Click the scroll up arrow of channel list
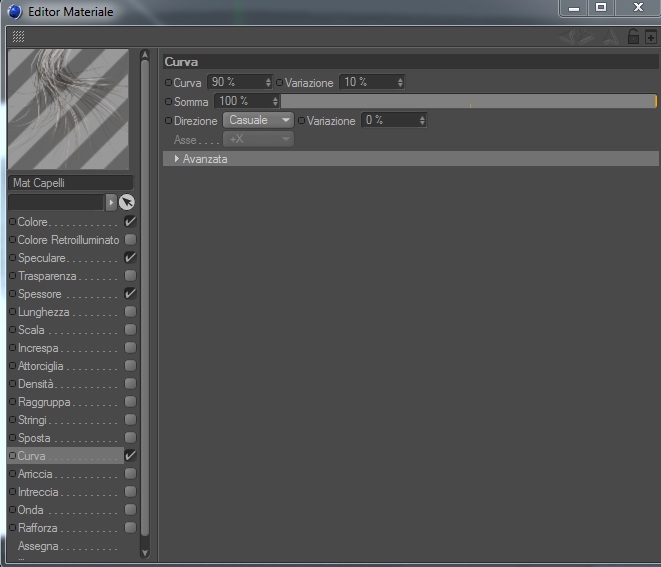 point(145,55)
